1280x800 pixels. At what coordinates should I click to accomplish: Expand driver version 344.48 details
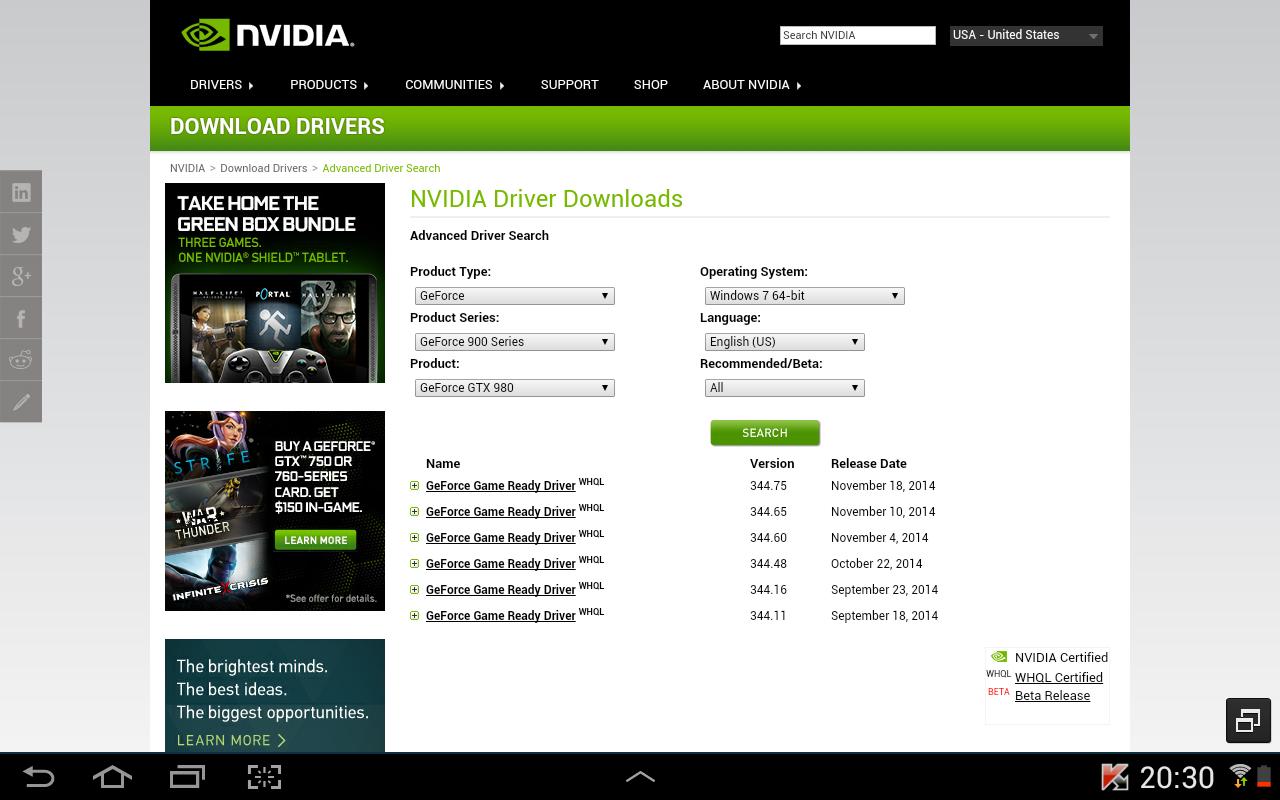tap(414, 564)
